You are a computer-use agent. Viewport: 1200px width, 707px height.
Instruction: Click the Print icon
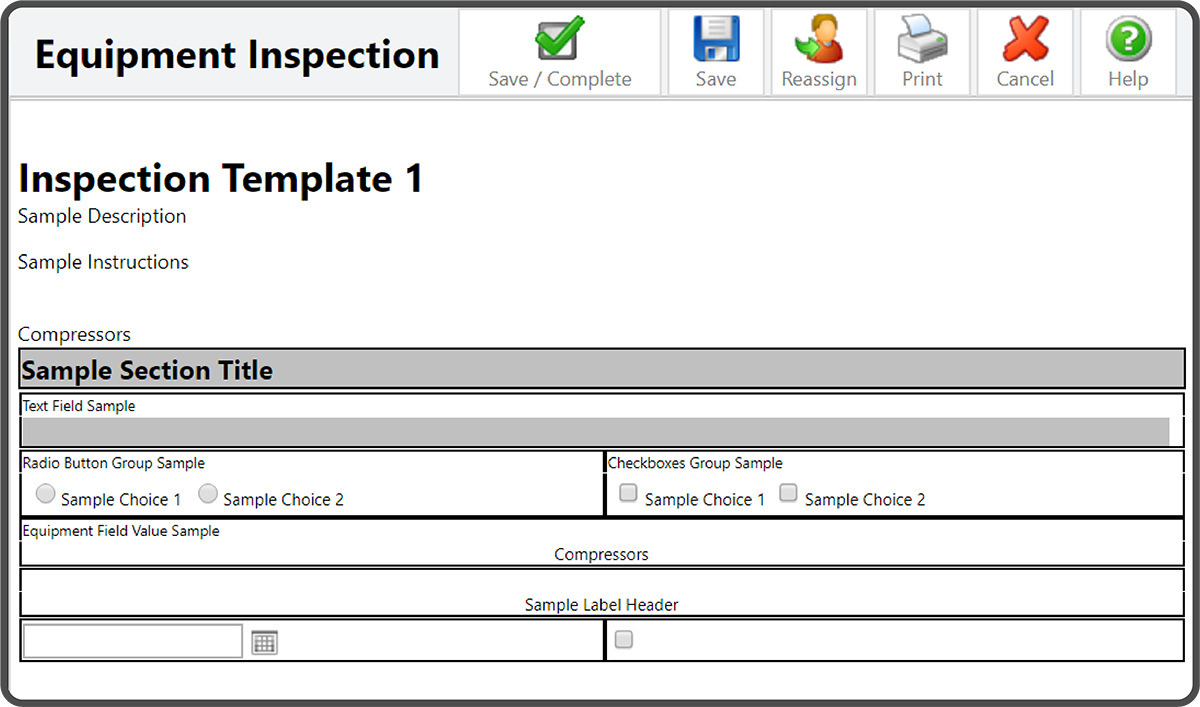921,39
